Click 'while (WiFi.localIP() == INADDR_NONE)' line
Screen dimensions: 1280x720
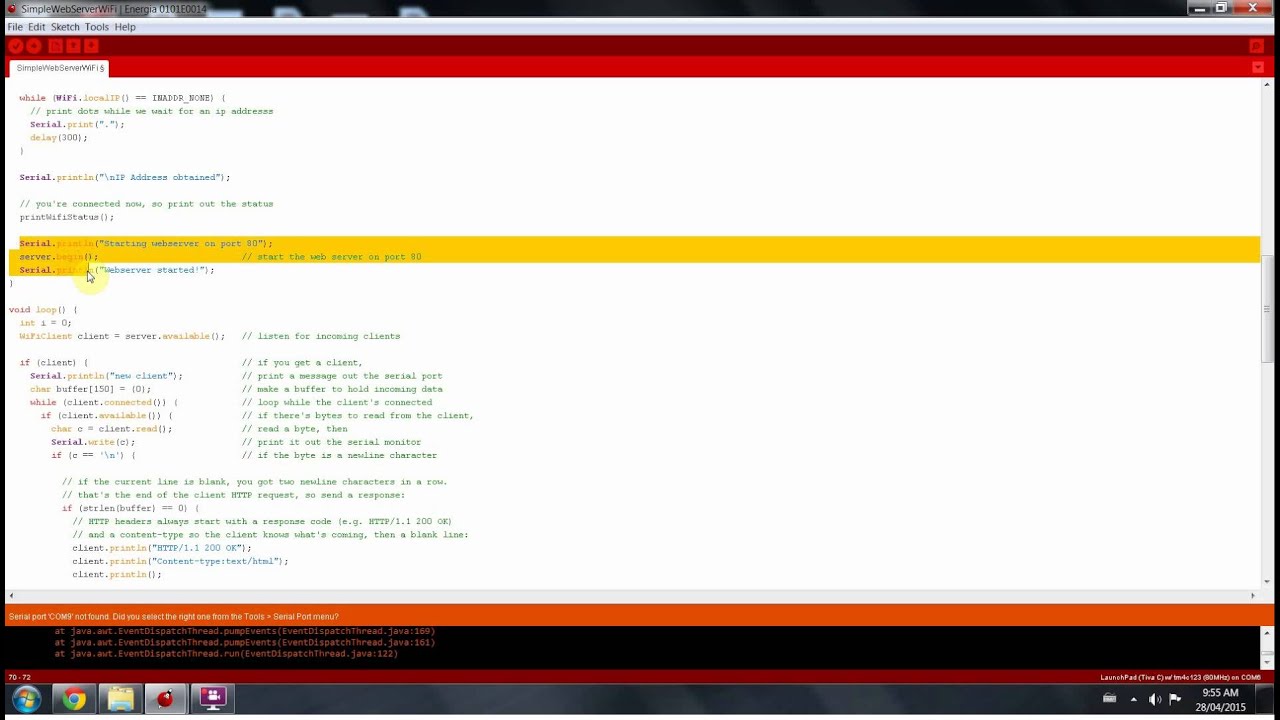[x=122, y=98]
